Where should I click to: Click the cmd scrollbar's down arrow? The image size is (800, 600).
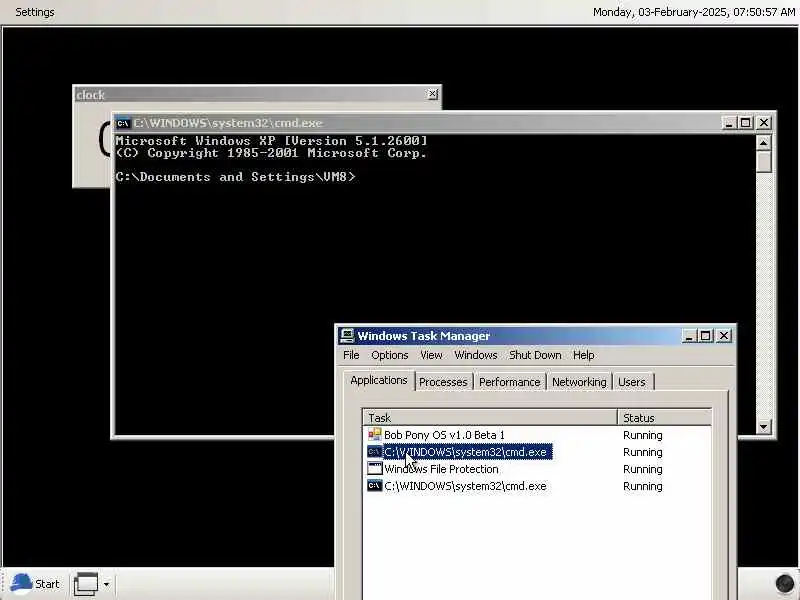(x=763, y=427)
